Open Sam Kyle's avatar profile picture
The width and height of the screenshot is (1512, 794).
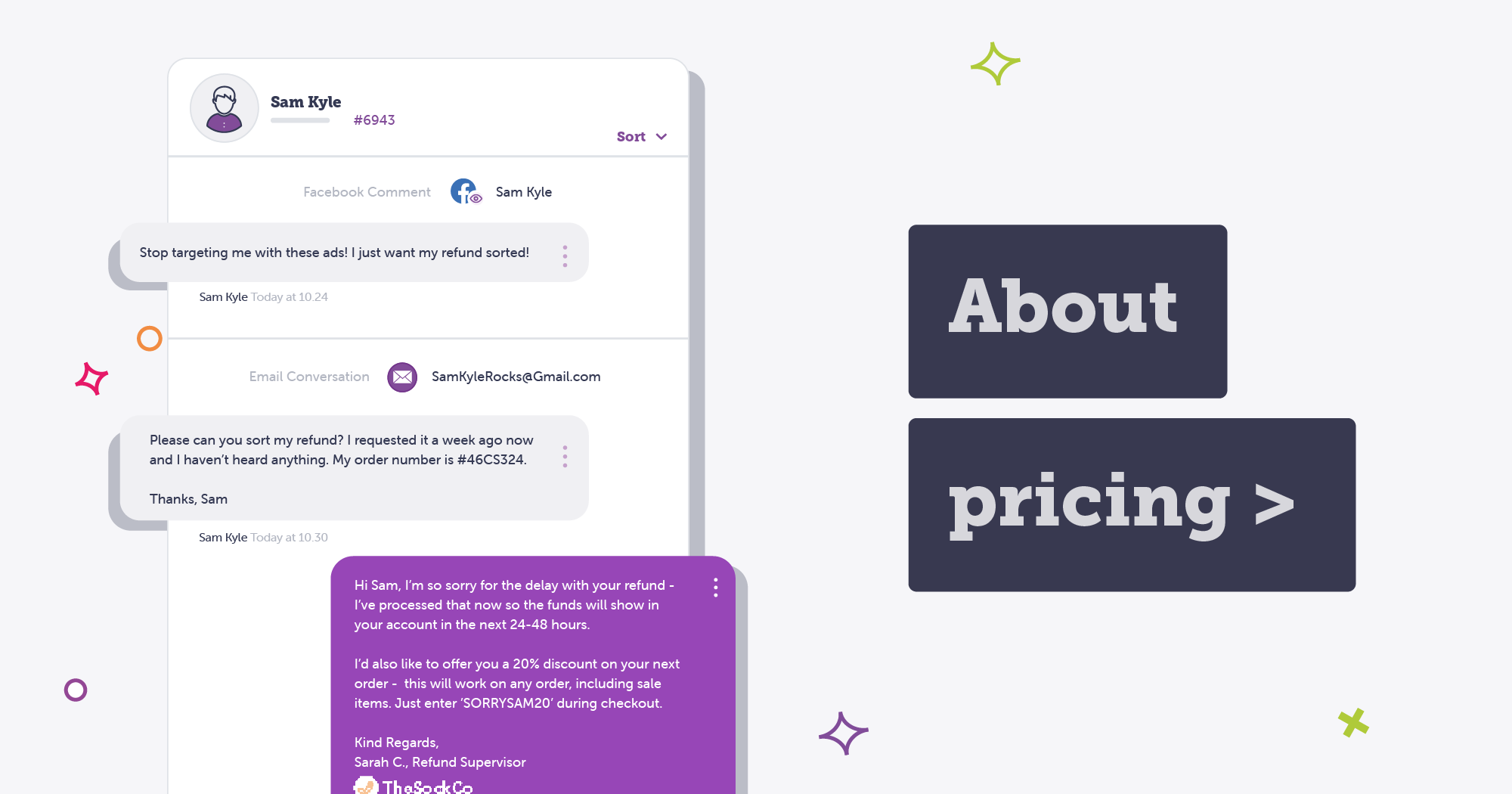click(224, 107)
